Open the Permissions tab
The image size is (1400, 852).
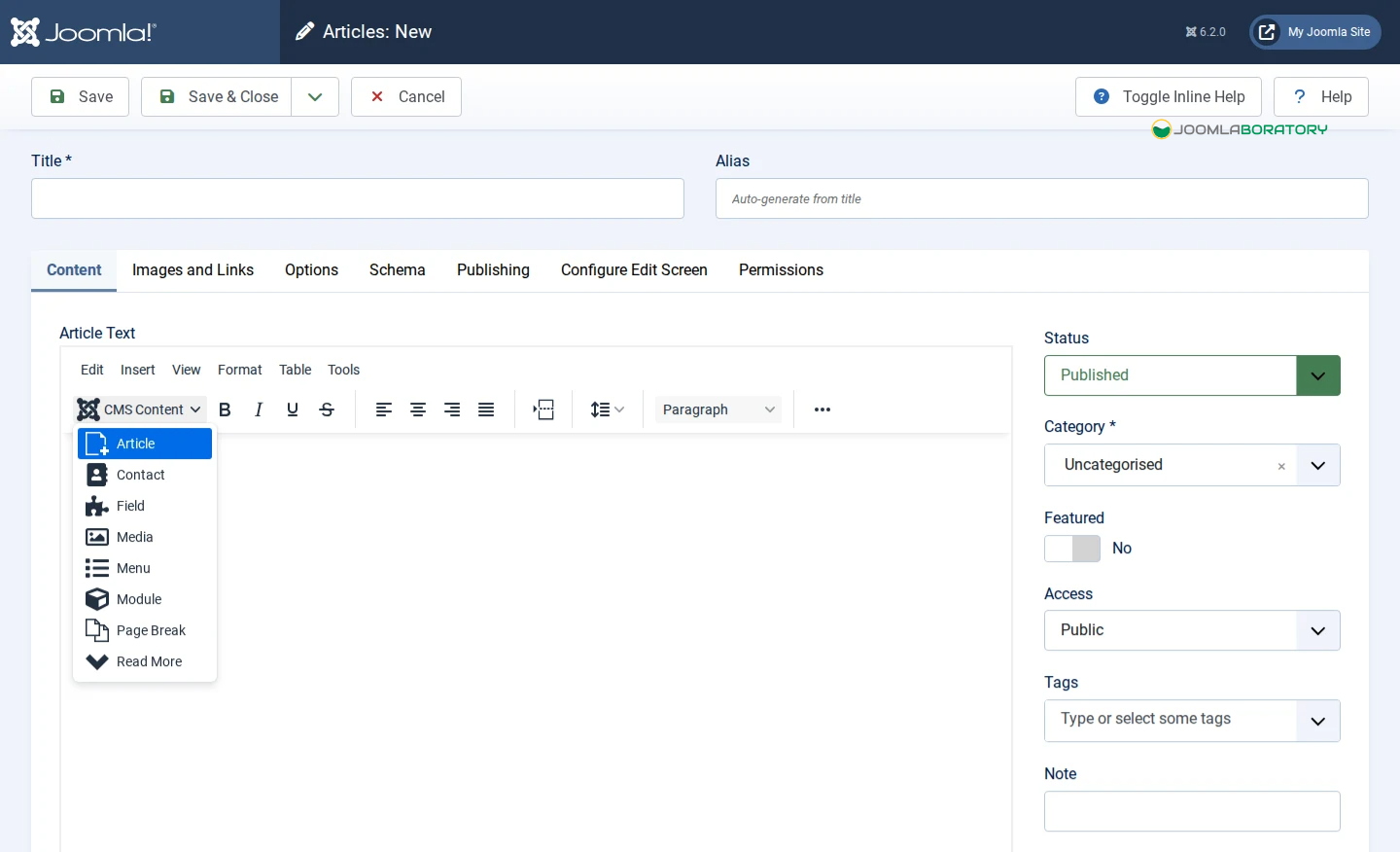781,270
